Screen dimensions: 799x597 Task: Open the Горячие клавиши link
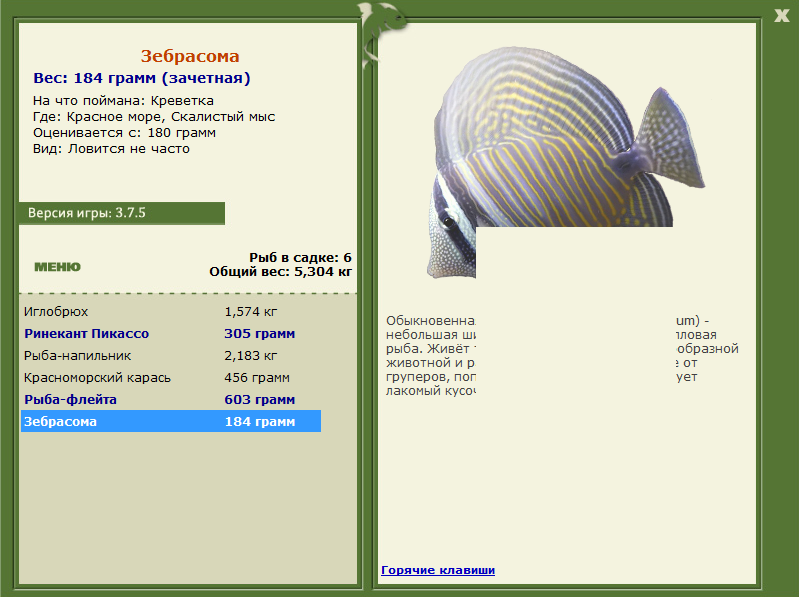[x=438, y=570]
